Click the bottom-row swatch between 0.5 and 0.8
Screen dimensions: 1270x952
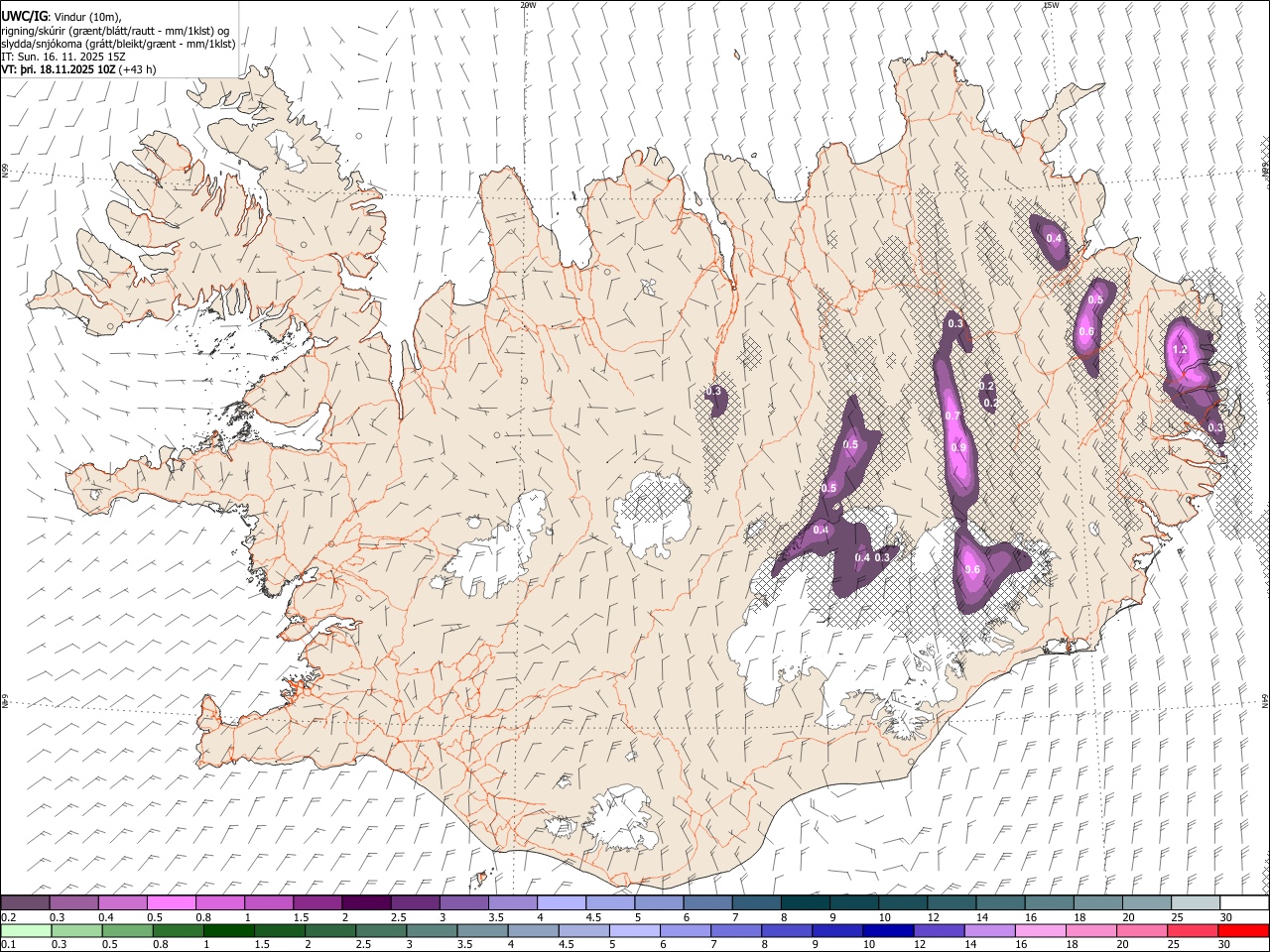128,931
